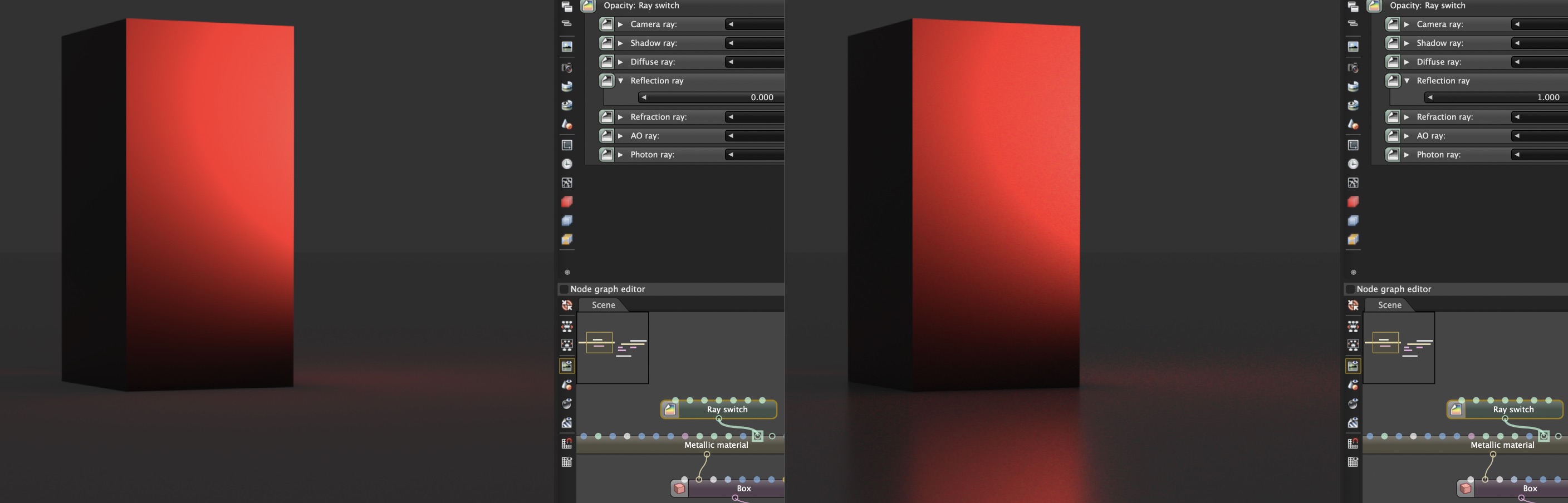This screenshot has height=503, width=1568.
Task: Open the Scene tab in the right node graph editor
Action: pyautogui.click(x=1390, y=305)
